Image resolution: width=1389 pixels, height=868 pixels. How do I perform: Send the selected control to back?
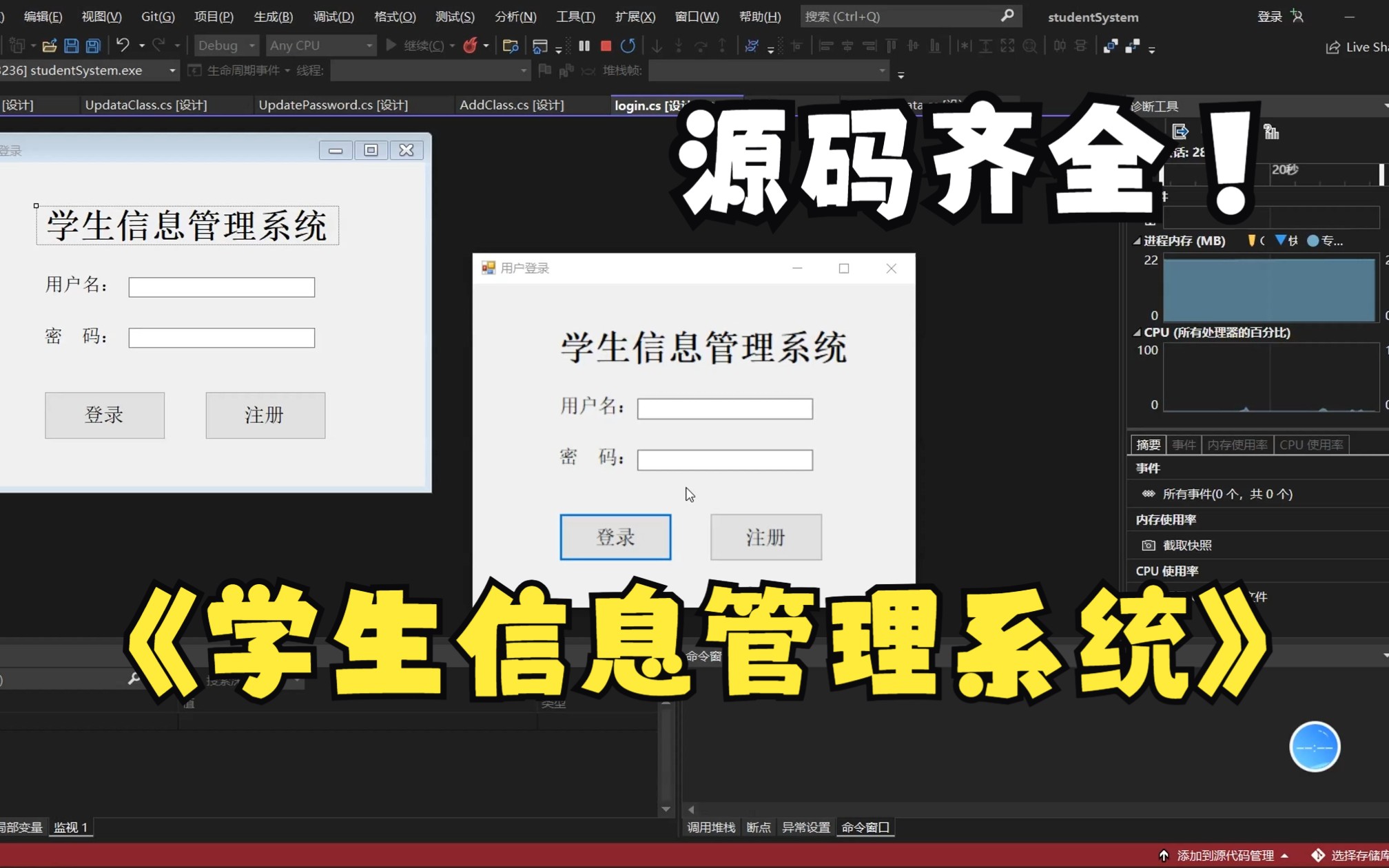pos(1132,46)
